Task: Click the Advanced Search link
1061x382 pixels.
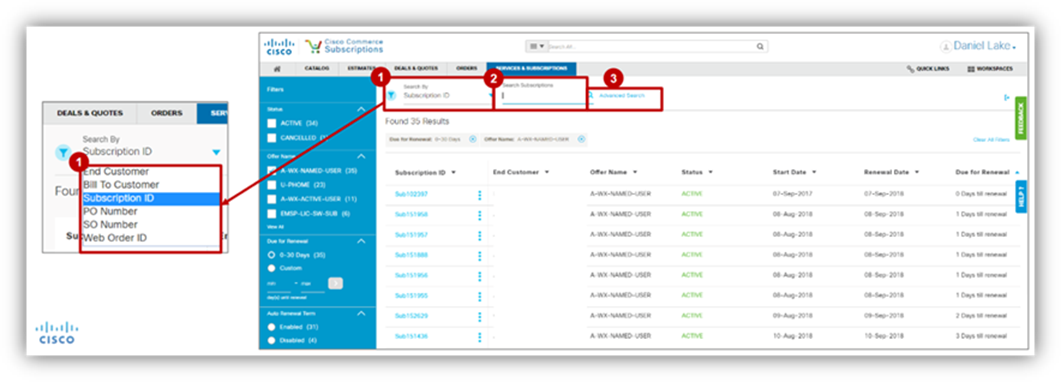Action: click(622, 96)
